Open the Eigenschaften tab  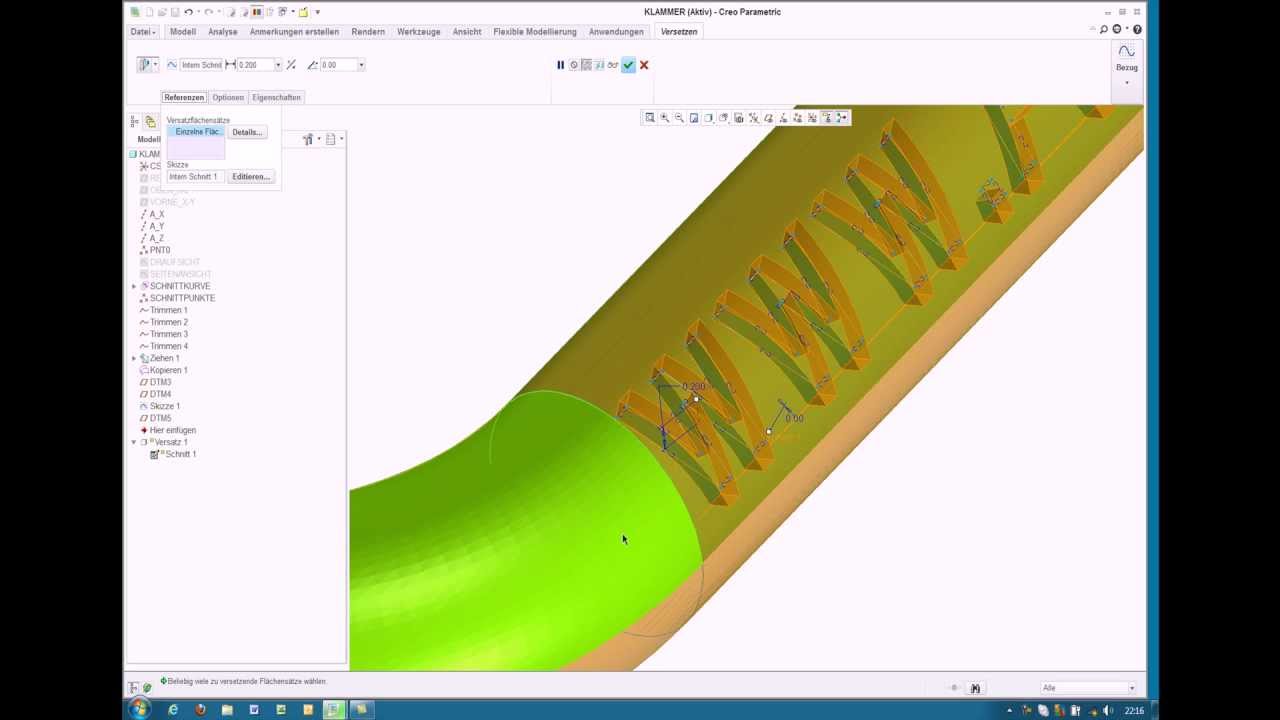277,97
